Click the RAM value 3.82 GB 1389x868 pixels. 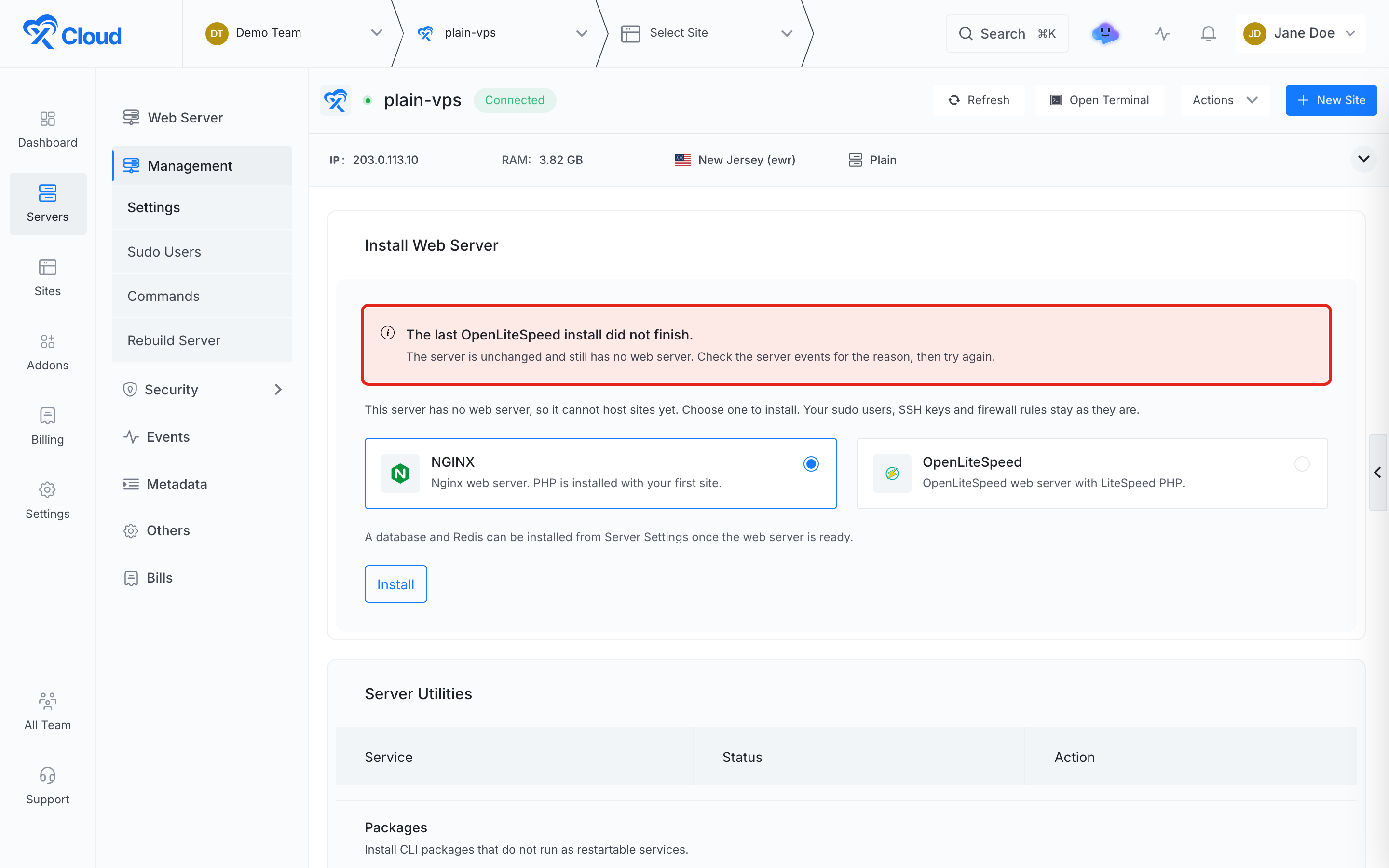coord(561,160)
